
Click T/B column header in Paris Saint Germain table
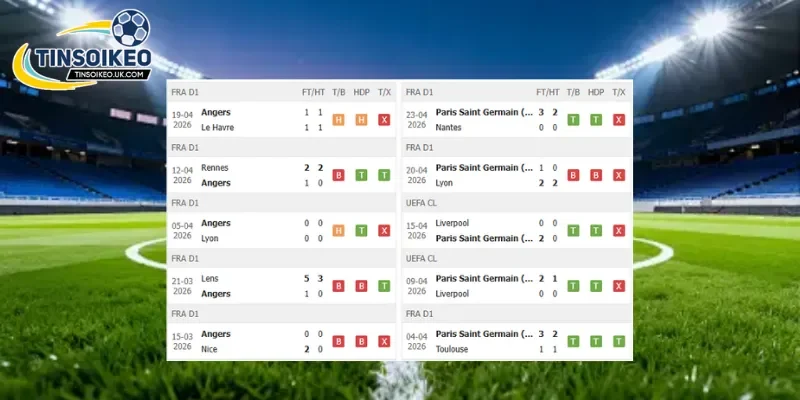(573, 92)
